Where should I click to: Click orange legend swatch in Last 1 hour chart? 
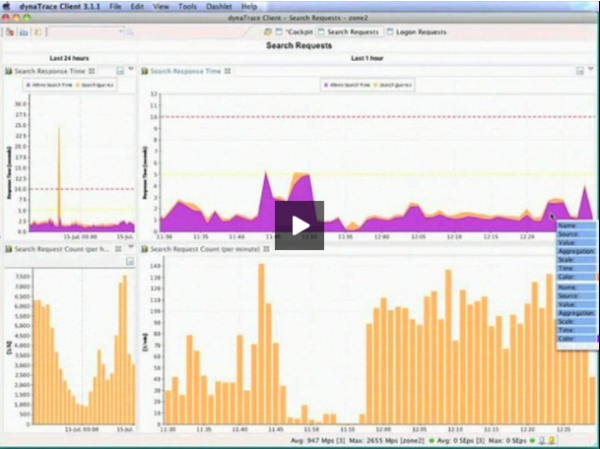(375, 85)
